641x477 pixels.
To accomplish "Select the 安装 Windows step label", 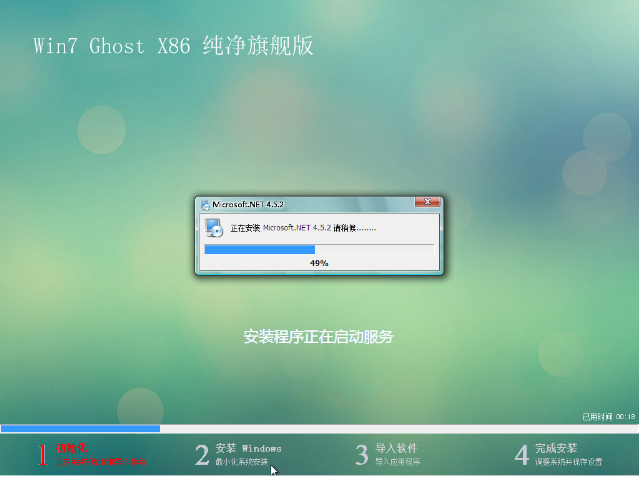I will pyautogui.click(x=248, y=448).
